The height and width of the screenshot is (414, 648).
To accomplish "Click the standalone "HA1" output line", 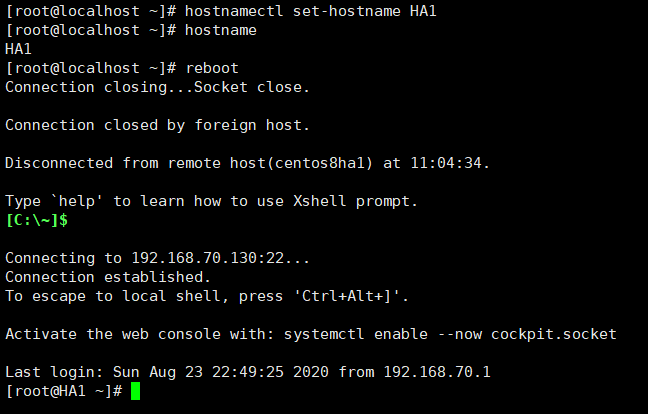I will [18, 49].
